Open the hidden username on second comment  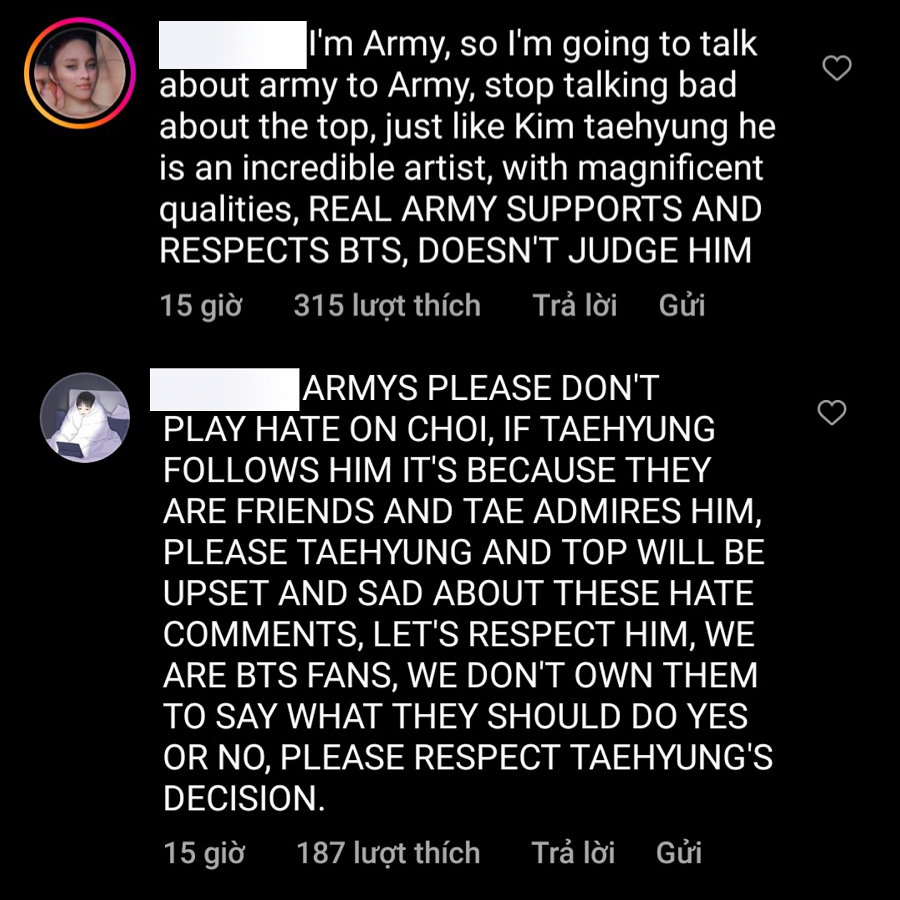(x=225, y=388)
